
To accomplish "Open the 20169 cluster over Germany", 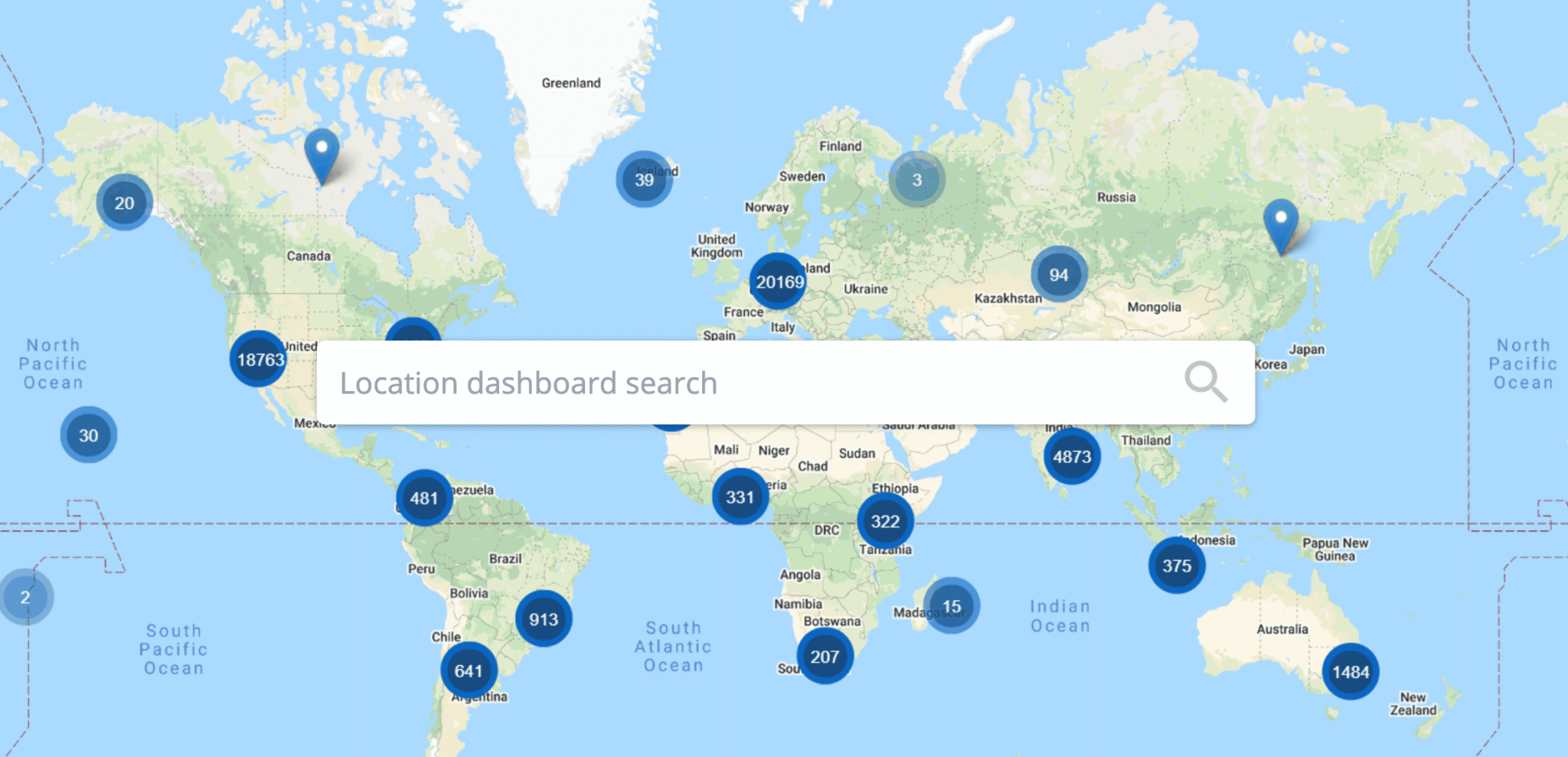I will (x=778, y=281).
